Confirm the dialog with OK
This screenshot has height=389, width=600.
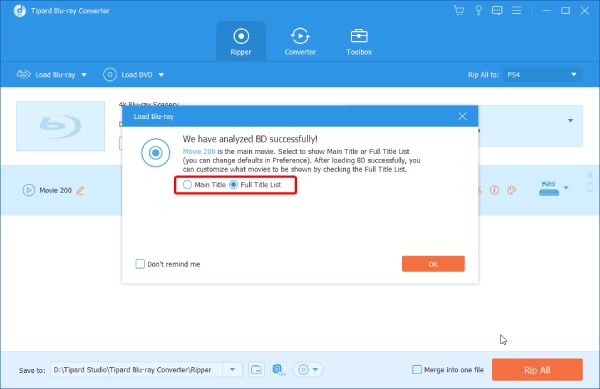point(433,264)
